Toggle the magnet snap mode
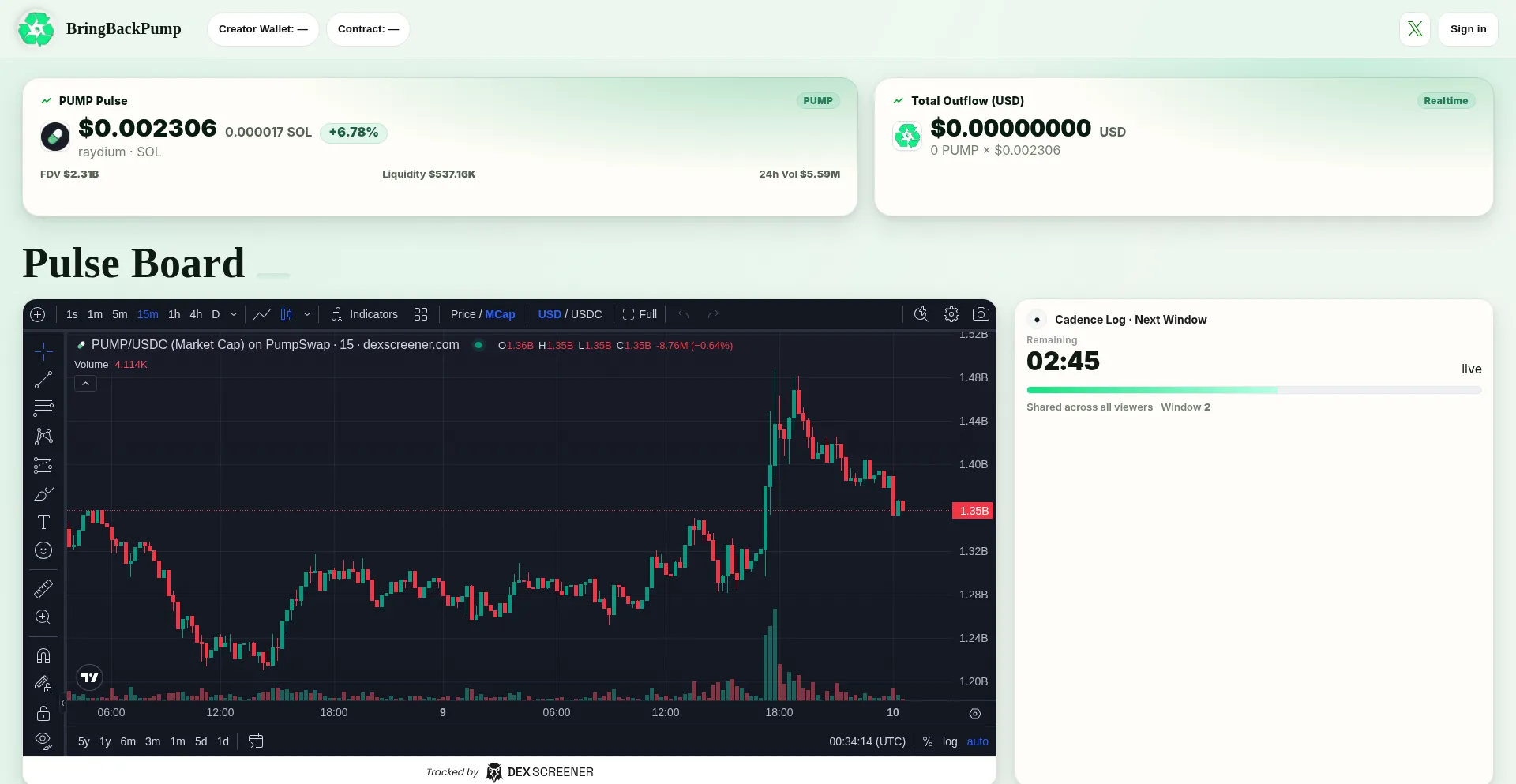The width and height of the screenshot is (1516, 784). tap(43, 656)
